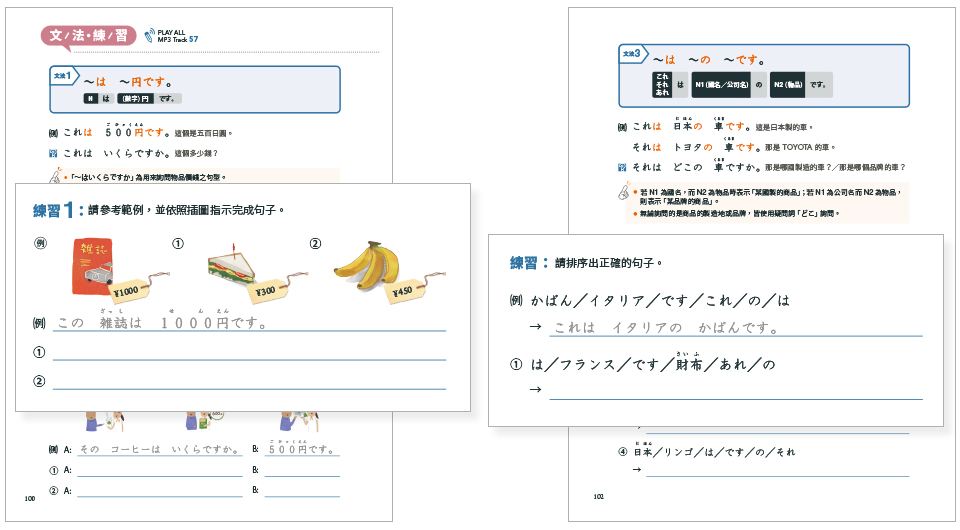Image resolution: width=960 pixels, height=530 pixels.
Task: Click the pattern text 〜は 〜の 〜です。
Action: pyautogui.click(x=708, y=60)
